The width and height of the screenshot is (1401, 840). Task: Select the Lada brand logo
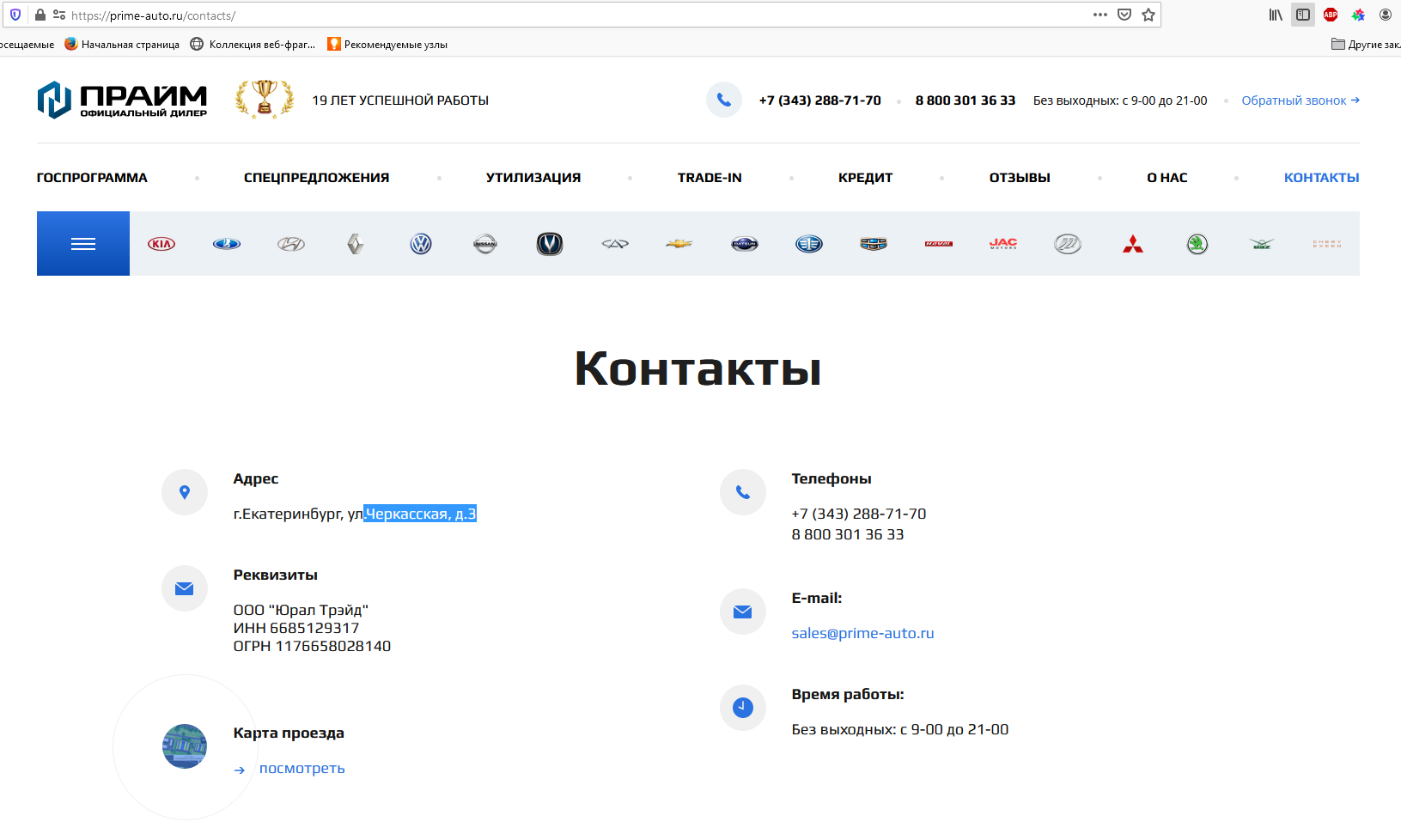(227, 244)
